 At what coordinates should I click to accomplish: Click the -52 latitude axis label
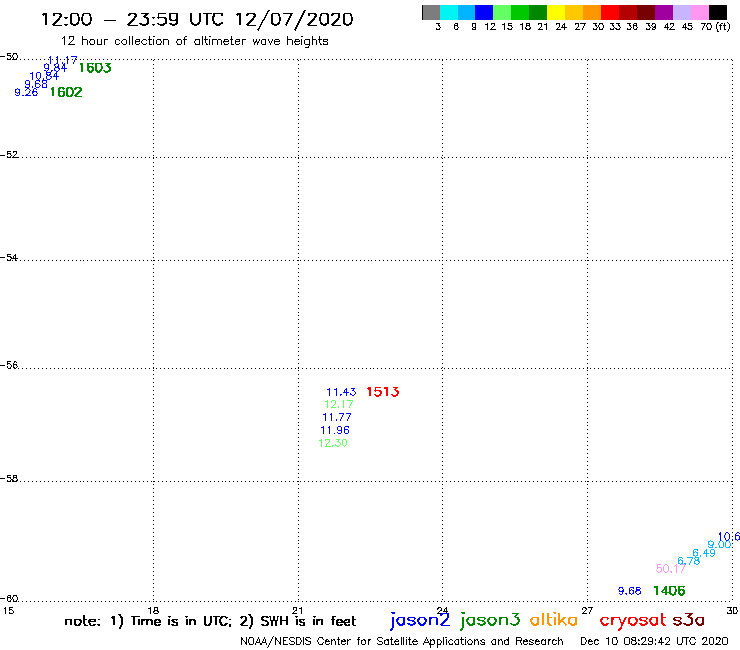9,155
